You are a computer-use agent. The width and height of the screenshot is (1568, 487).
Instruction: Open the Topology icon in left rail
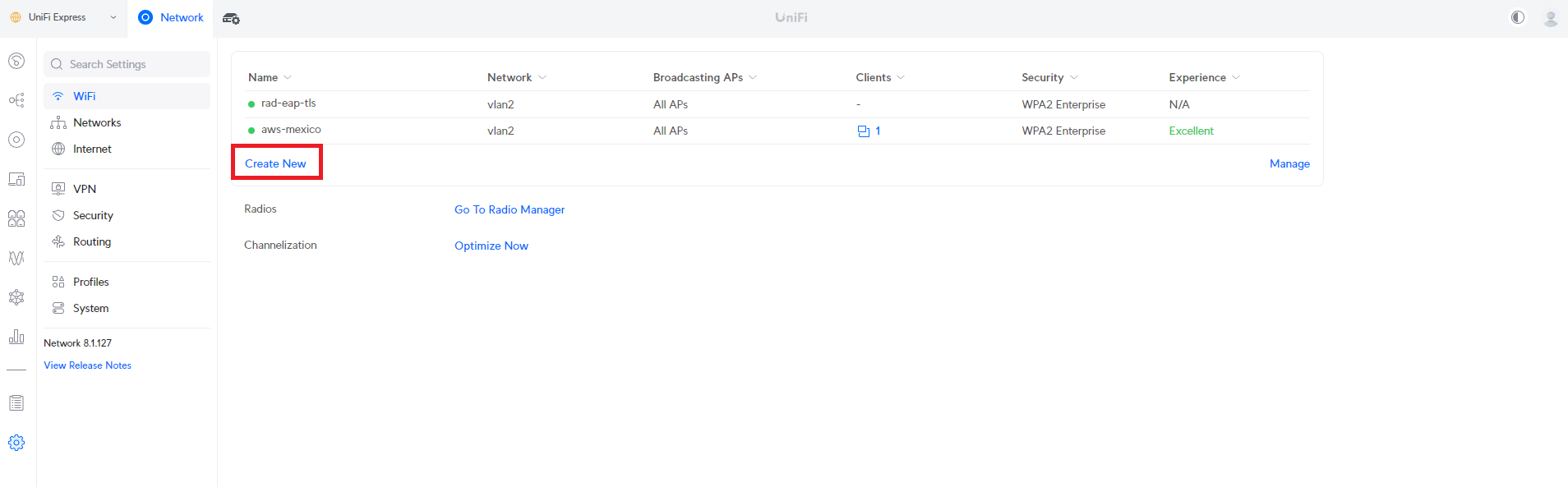coord(16,100)
